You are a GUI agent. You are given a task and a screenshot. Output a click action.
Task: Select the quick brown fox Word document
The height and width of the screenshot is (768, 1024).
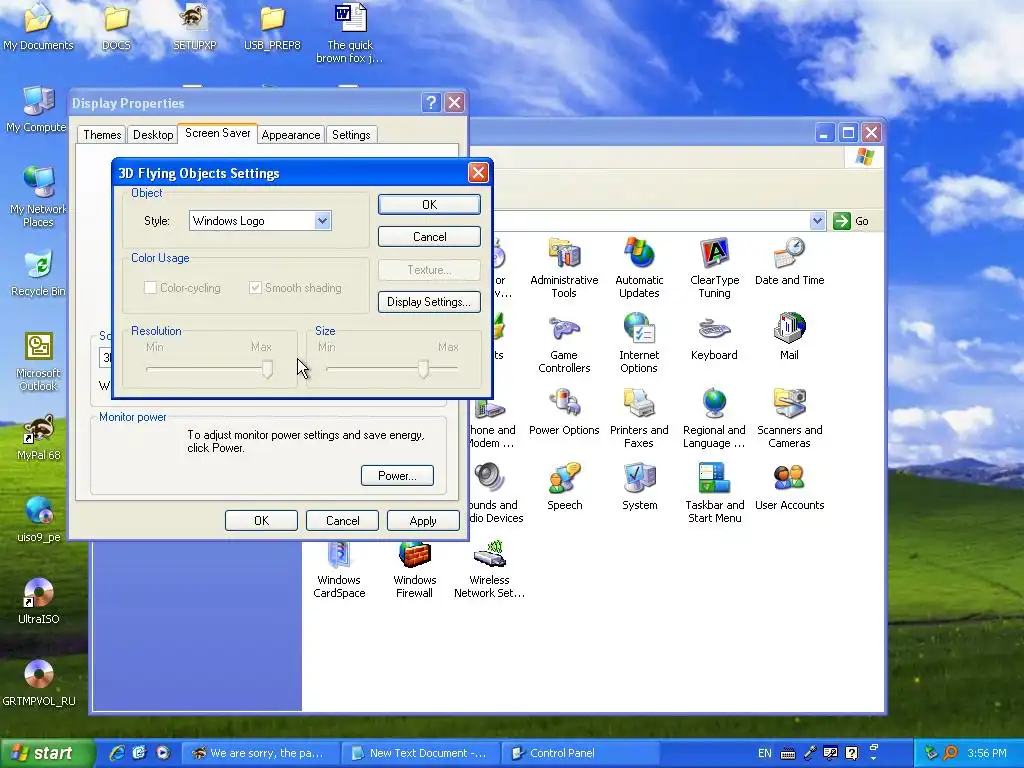point(350,33)
